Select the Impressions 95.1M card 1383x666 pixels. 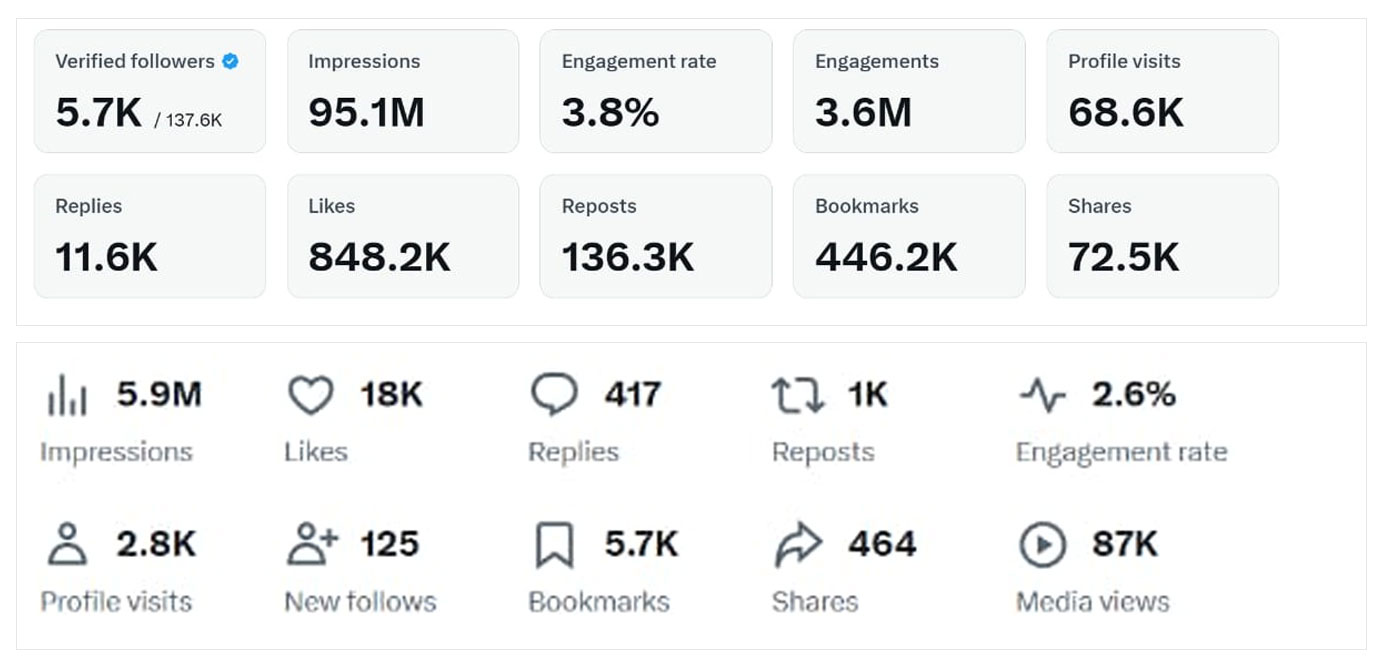coord(403,91)
